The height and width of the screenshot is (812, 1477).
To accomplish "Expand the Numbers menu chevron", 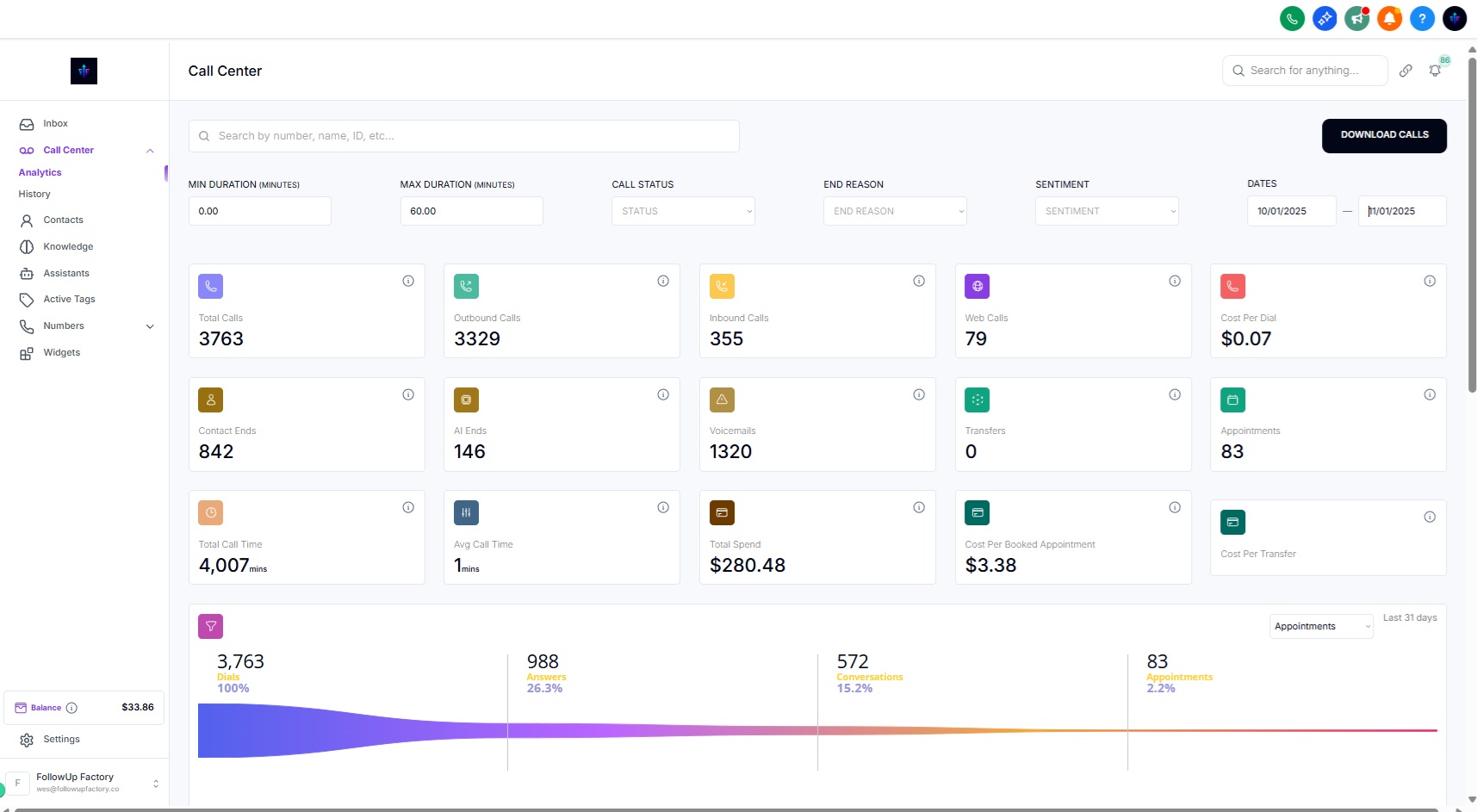I will tap(150, 326).
